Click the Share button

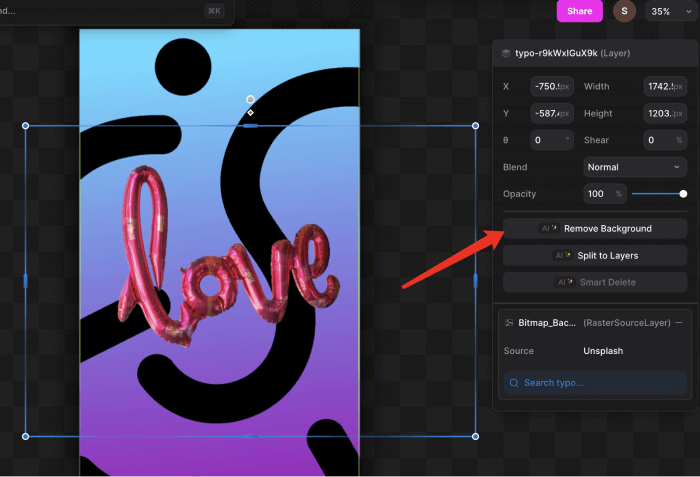point(579,11)
